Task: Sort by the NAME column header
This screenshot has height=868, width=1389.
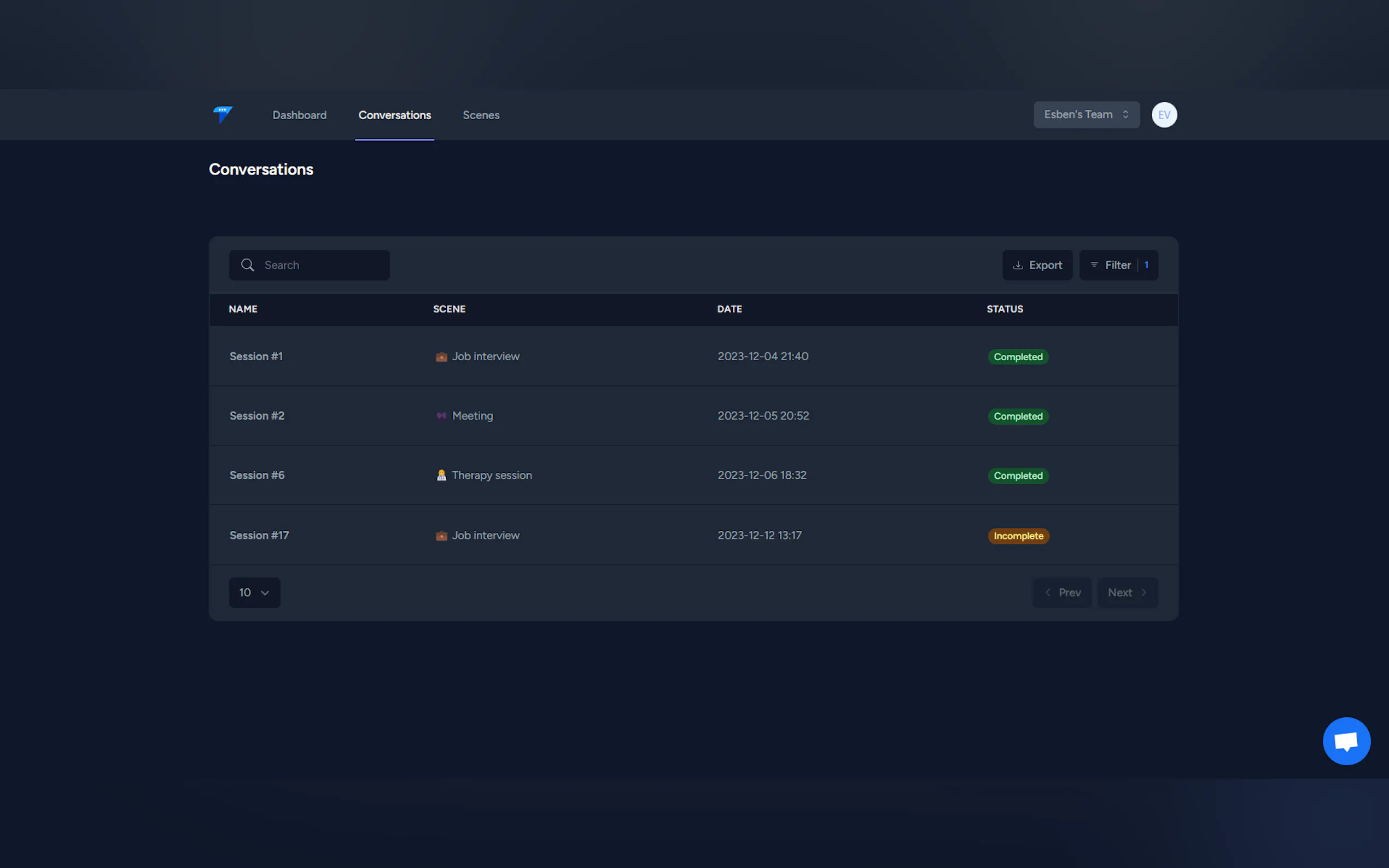Action: tap(243, 309)
